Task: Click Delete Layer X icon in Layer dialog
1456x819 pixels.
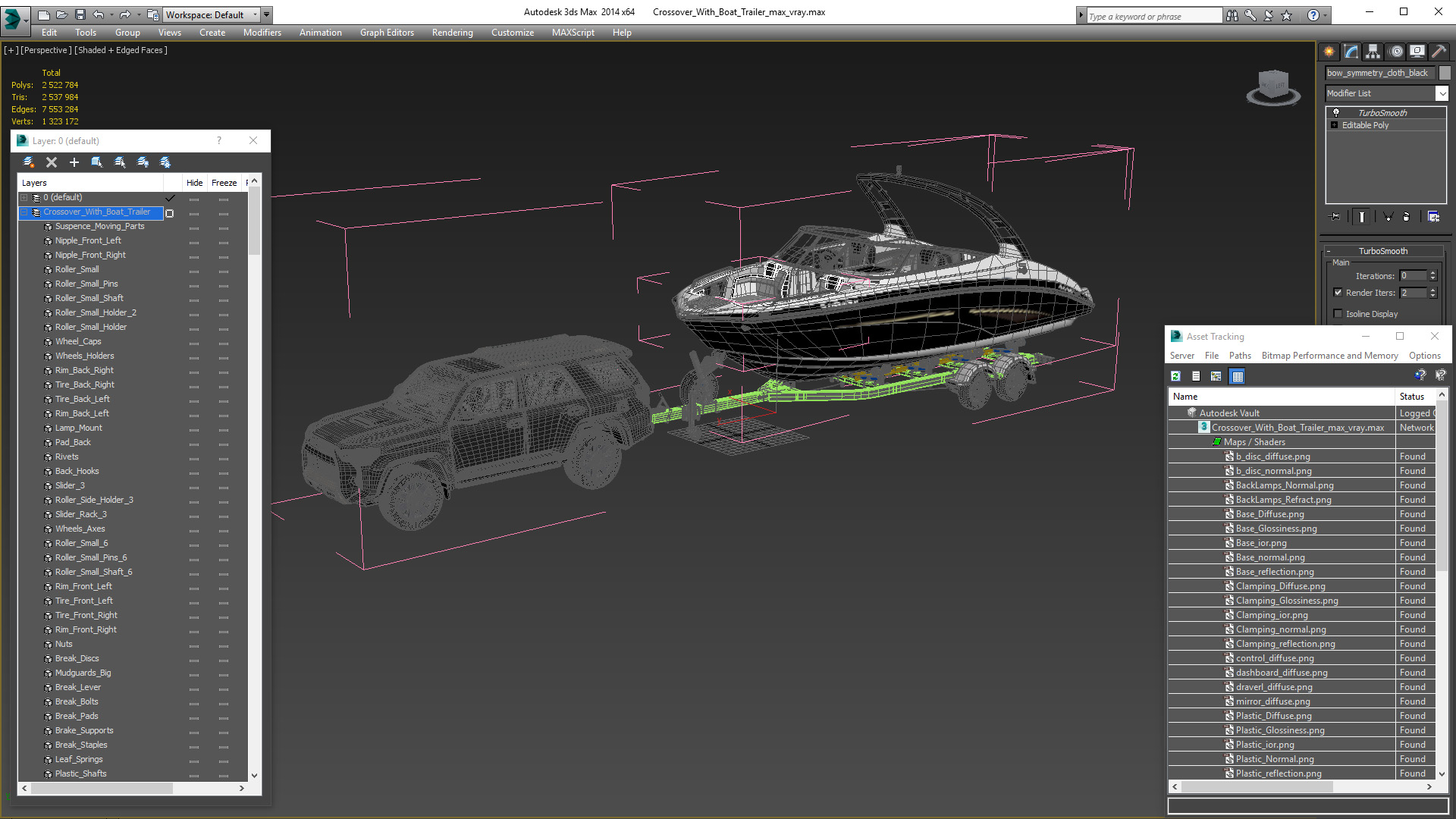Action: coord(52,162)
